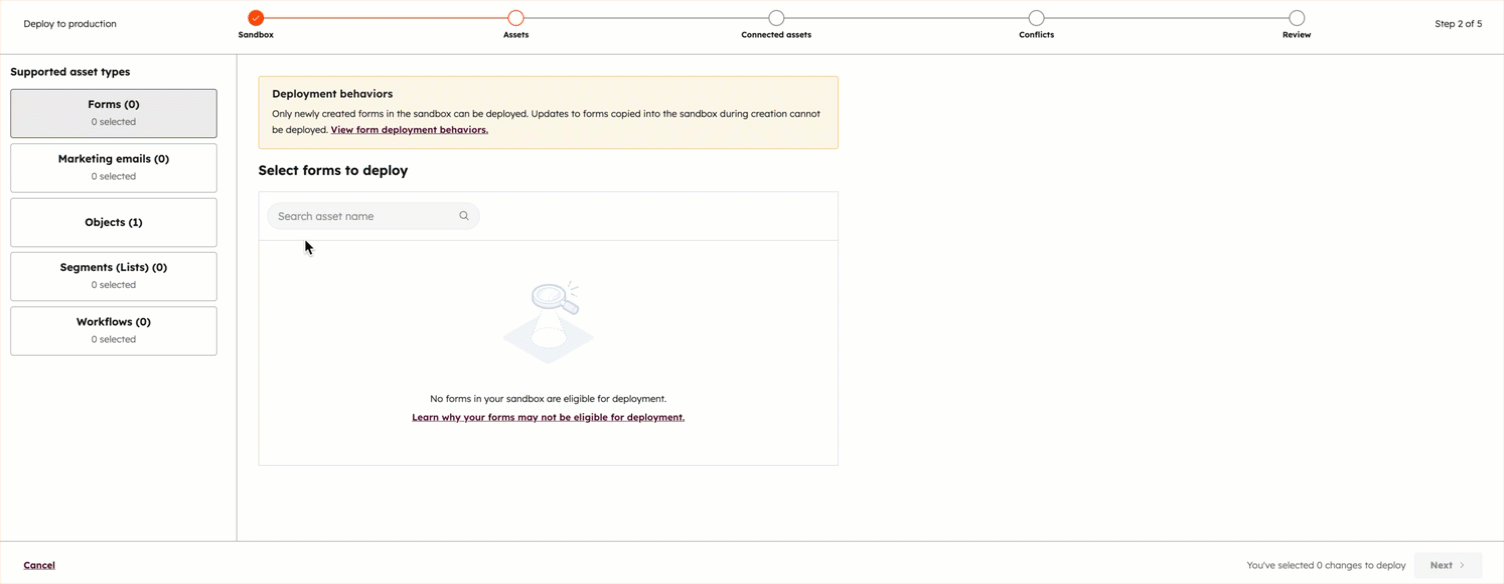Click the Cancel link

click(x=39, y=565)
